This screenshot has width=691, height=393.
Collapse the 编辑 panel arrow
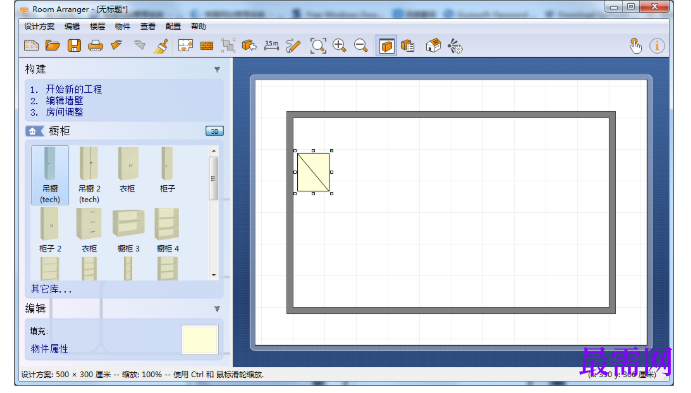click(x=217, y=309)
